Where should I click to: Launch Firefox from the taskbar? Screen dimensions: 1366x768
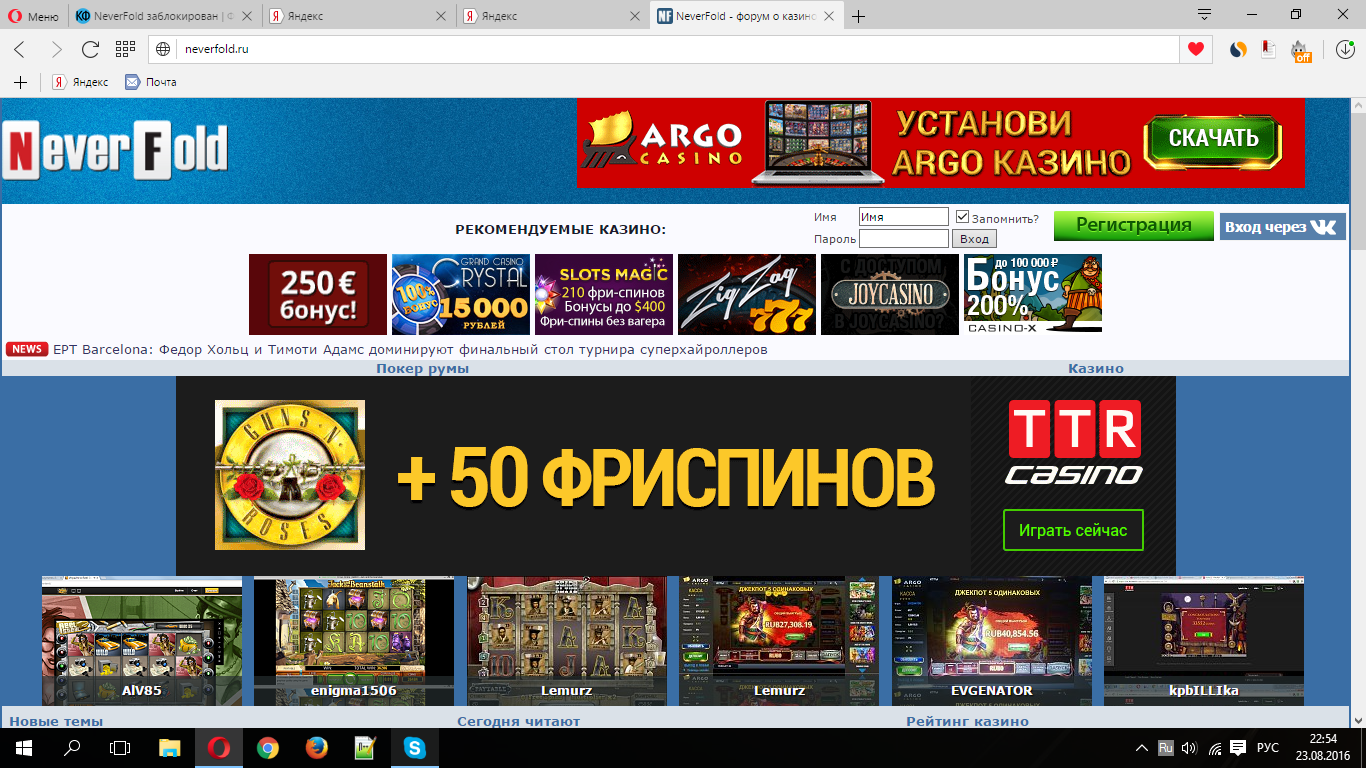tap(316, 747)
